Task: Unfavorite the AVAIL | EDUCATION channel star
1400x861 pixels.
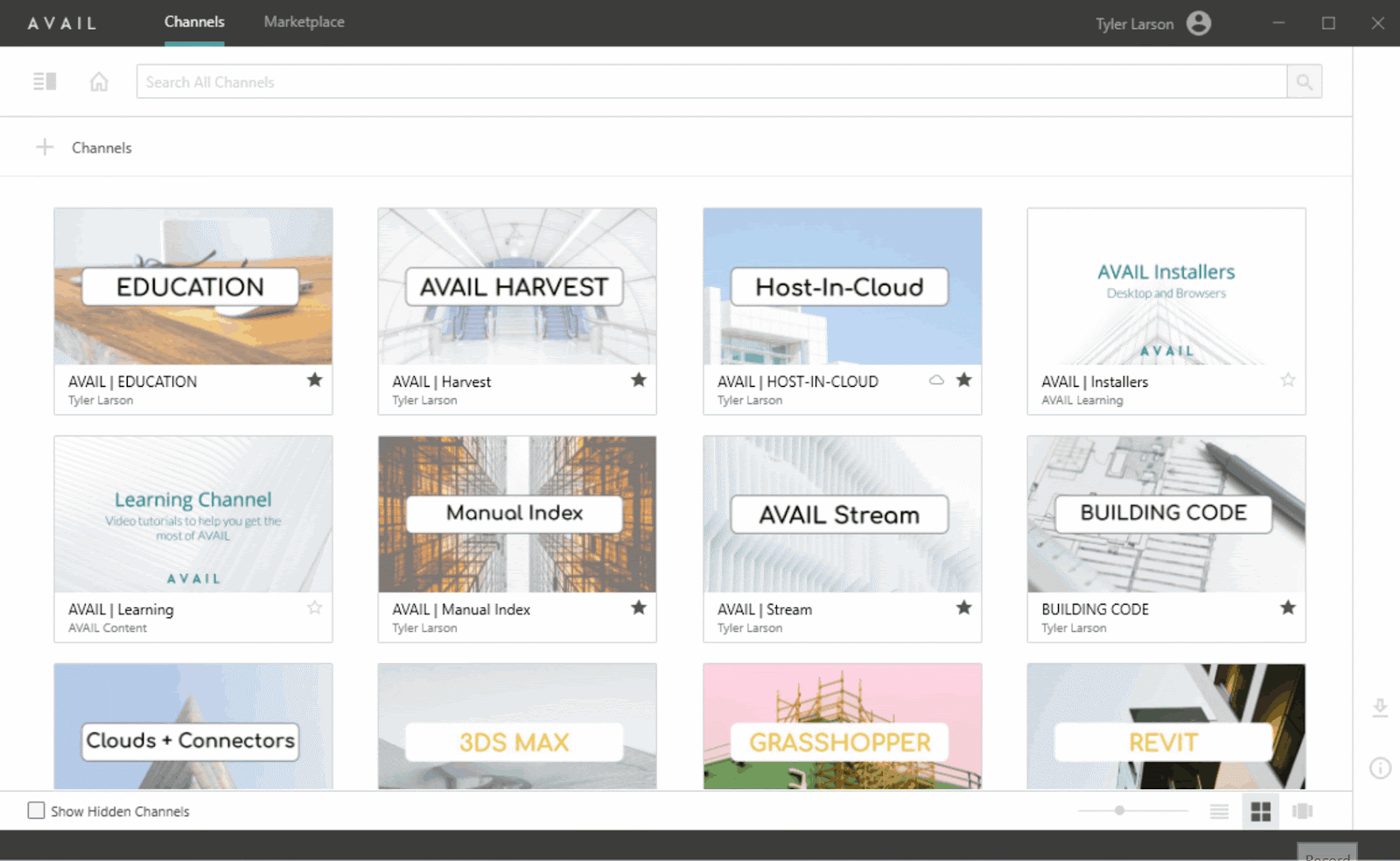Action: coord(315,380)
